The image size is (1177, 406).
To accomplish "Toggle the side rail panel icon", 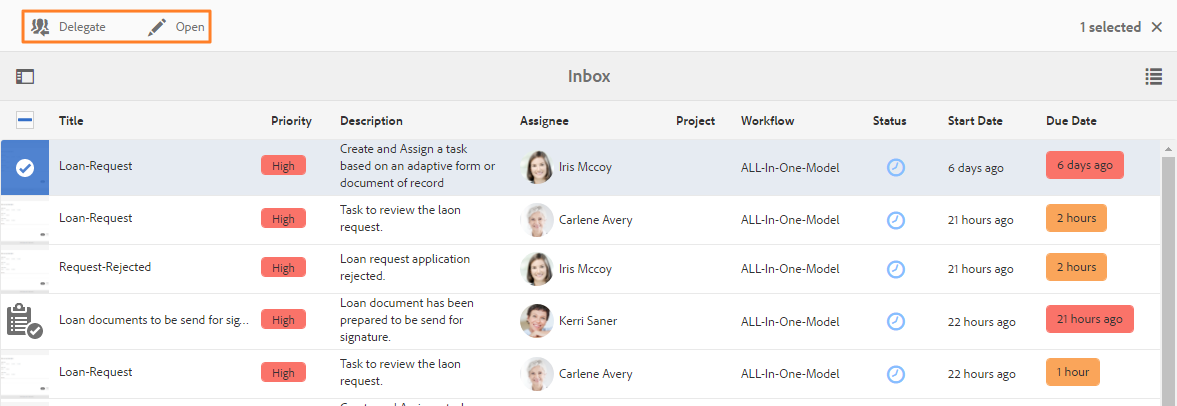I will coord(25,76).
